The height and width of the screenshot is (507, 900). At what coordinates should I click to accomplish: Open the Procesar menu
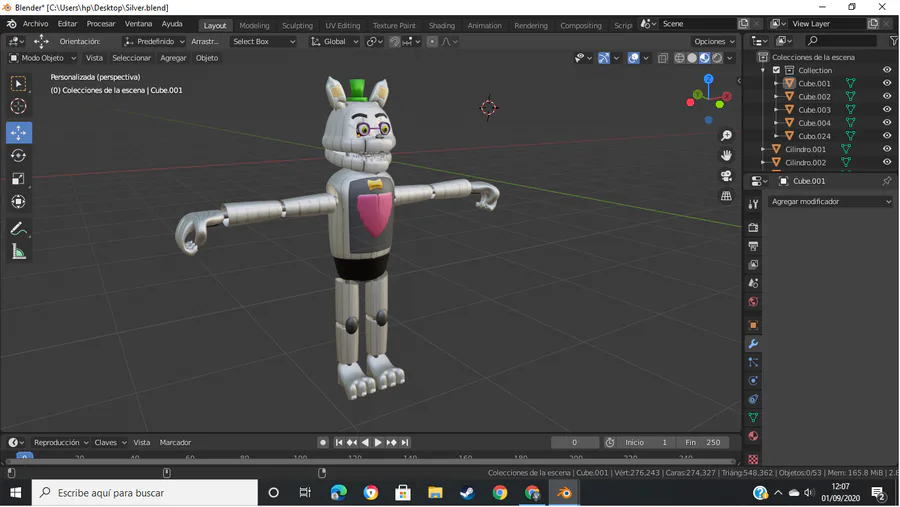coord(101,24)
